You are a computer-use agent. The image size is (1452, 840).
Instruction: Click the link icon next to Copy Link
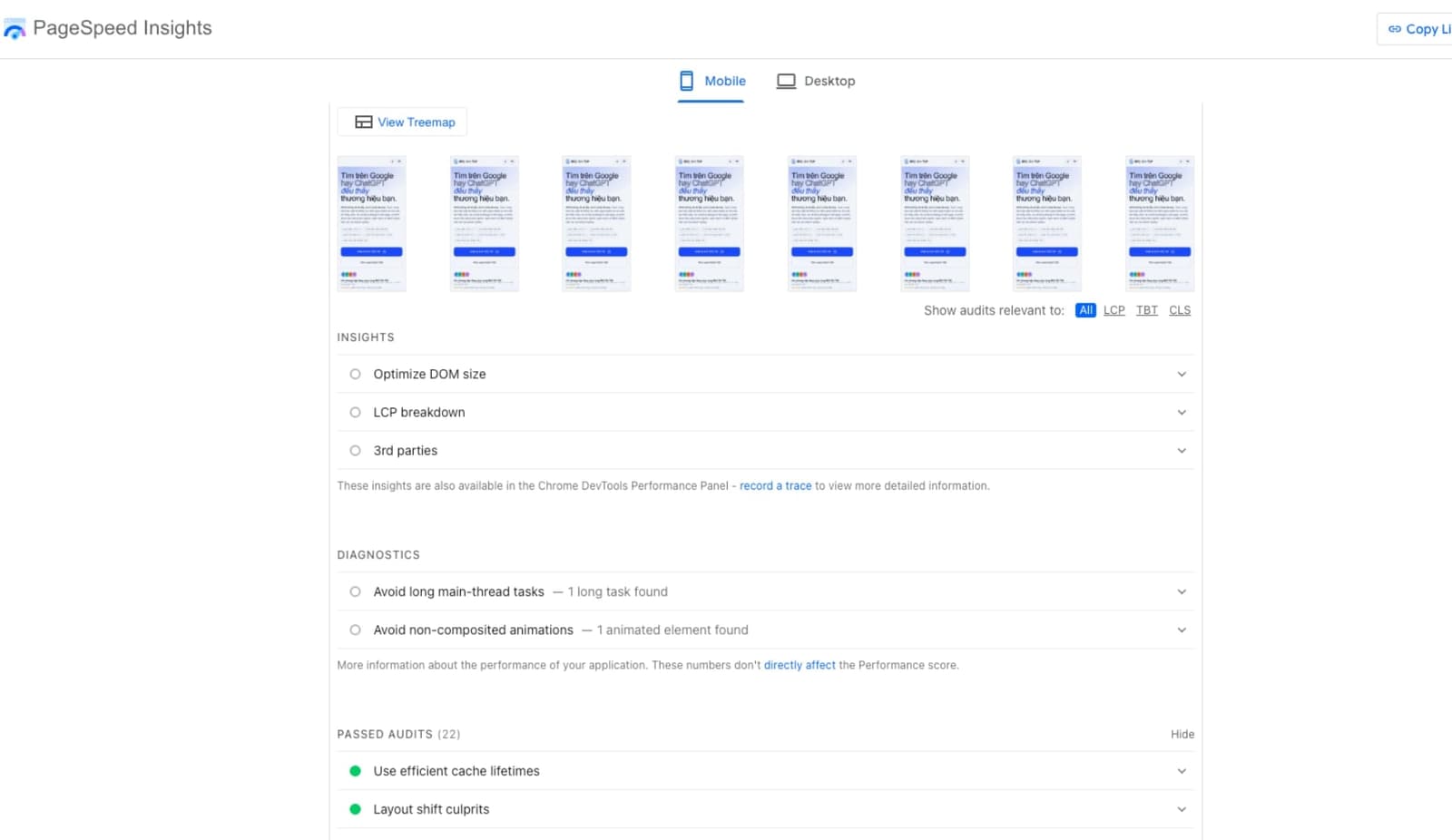pyautogui.click(x=1395, y=29)
